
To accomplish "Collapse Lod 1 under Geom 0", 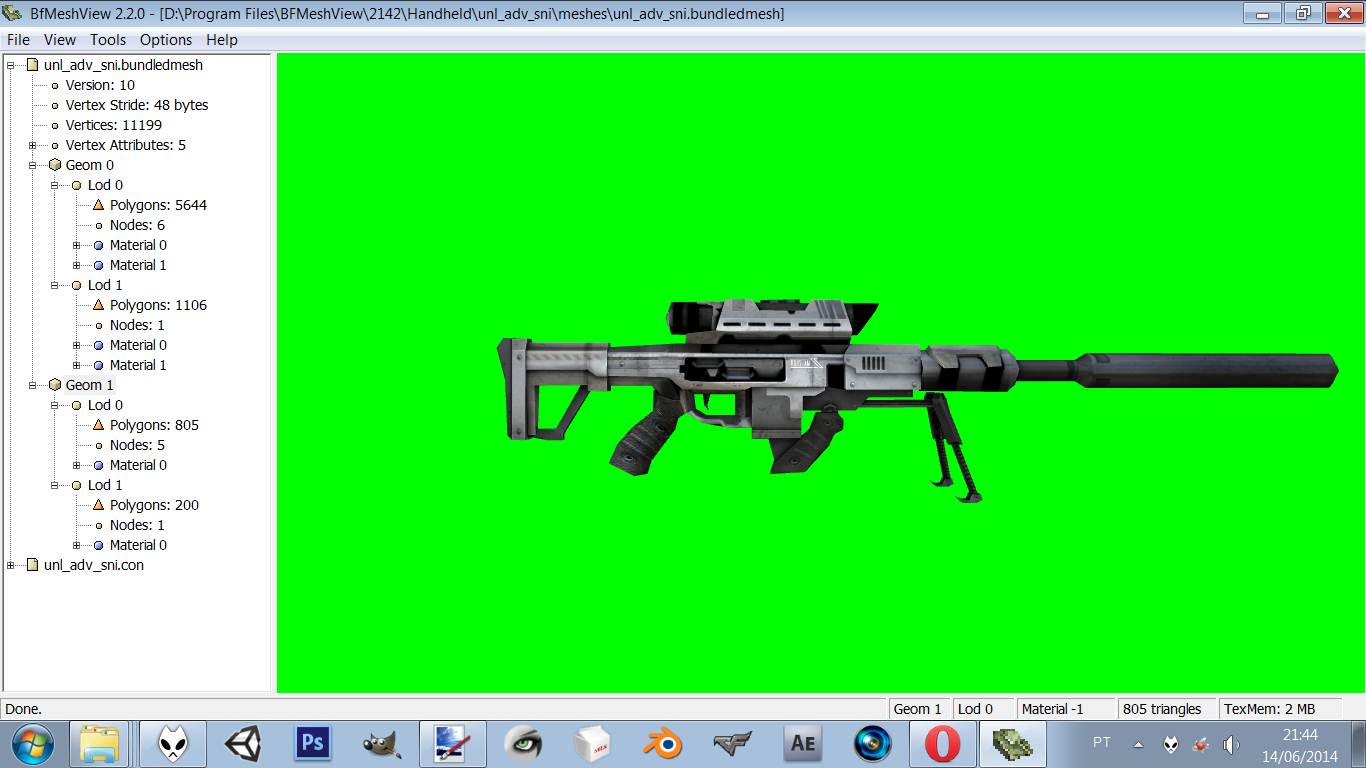I will 56,285.
